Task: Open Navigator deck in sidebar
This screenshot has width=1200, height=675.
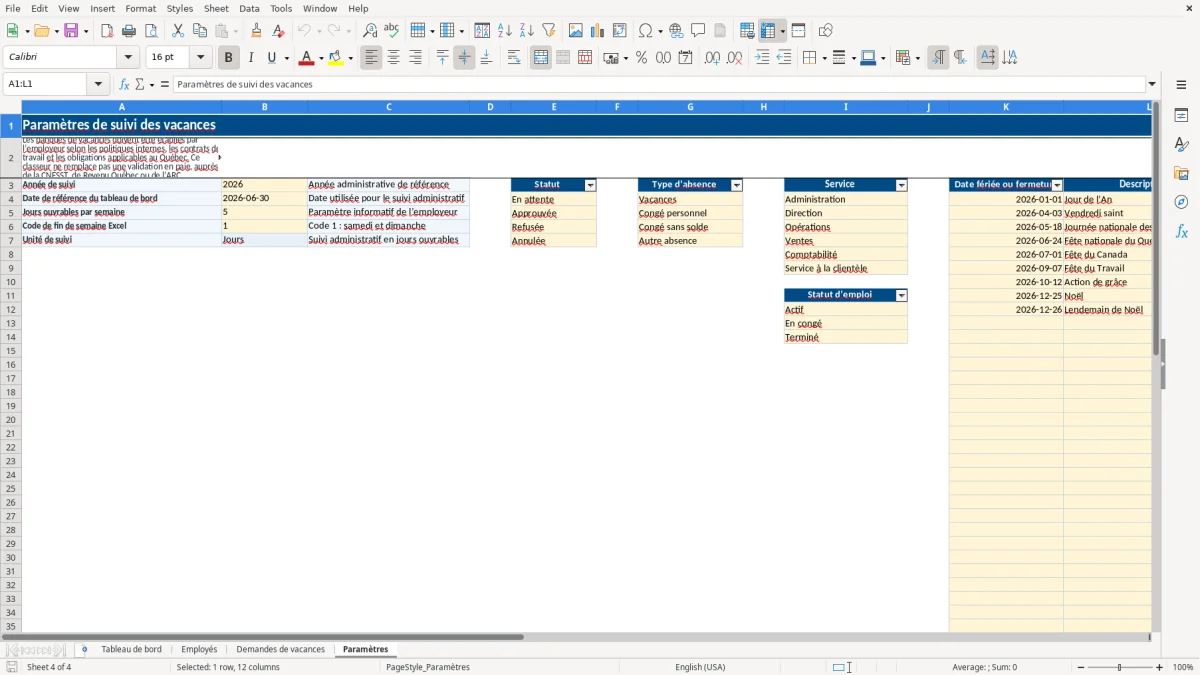Action: coord(1181,203)
